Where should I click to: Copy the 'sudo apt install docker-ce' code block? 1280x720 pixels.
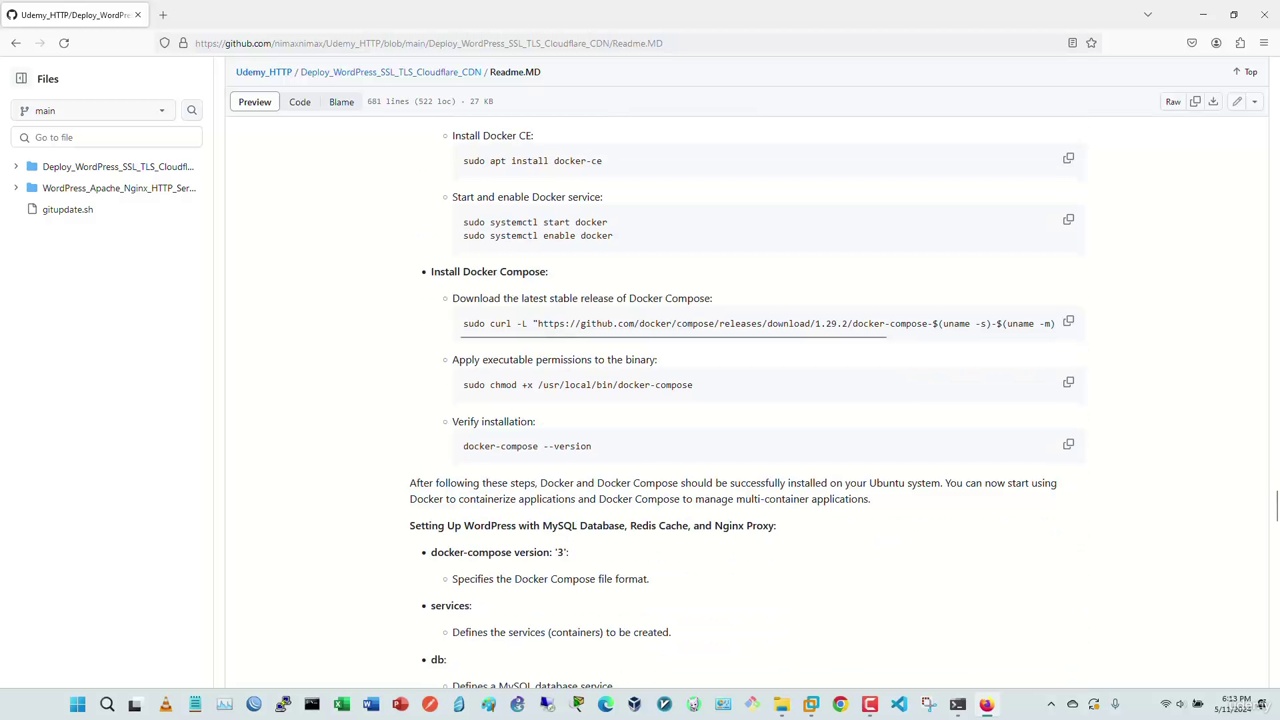1068,158
